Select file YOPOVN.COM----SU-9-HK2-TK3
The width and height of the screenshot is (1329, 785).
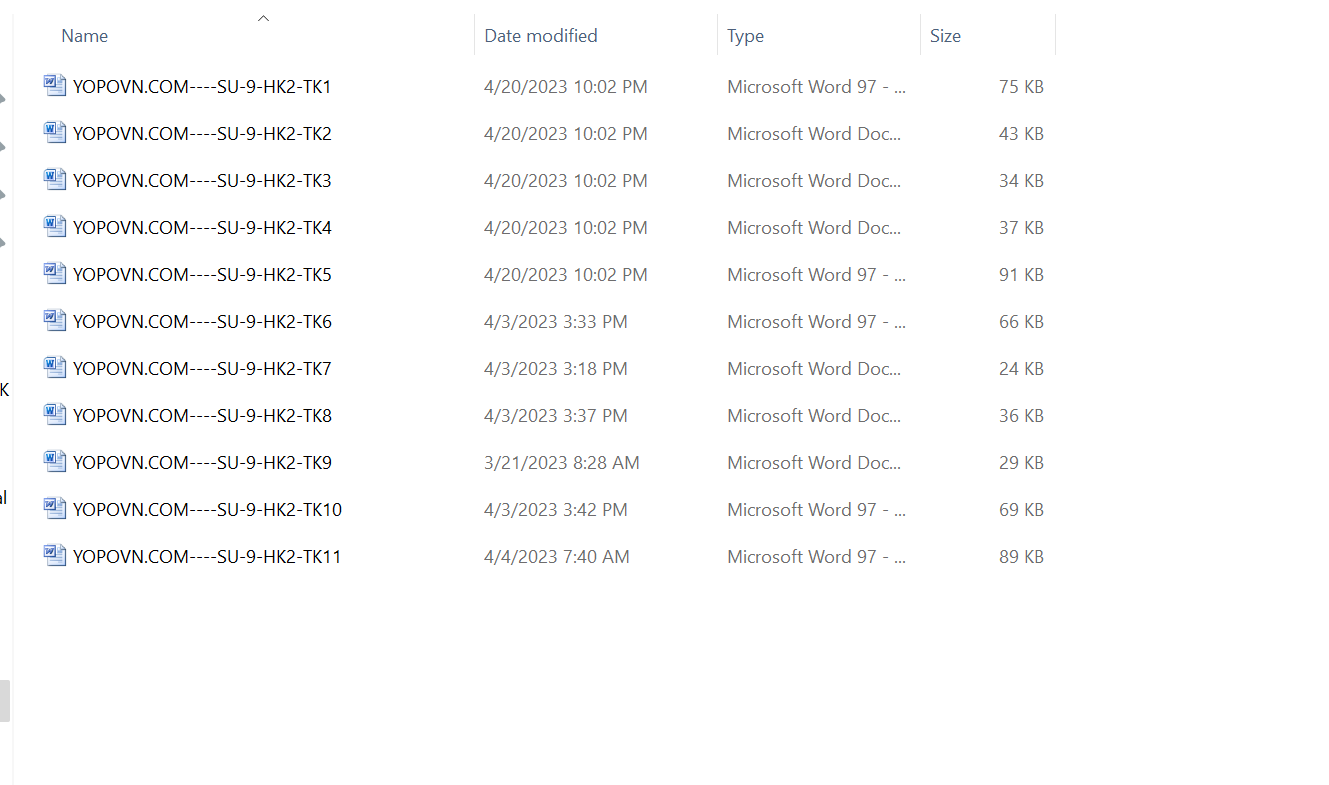pyautogui.click(x=202, y=181)
